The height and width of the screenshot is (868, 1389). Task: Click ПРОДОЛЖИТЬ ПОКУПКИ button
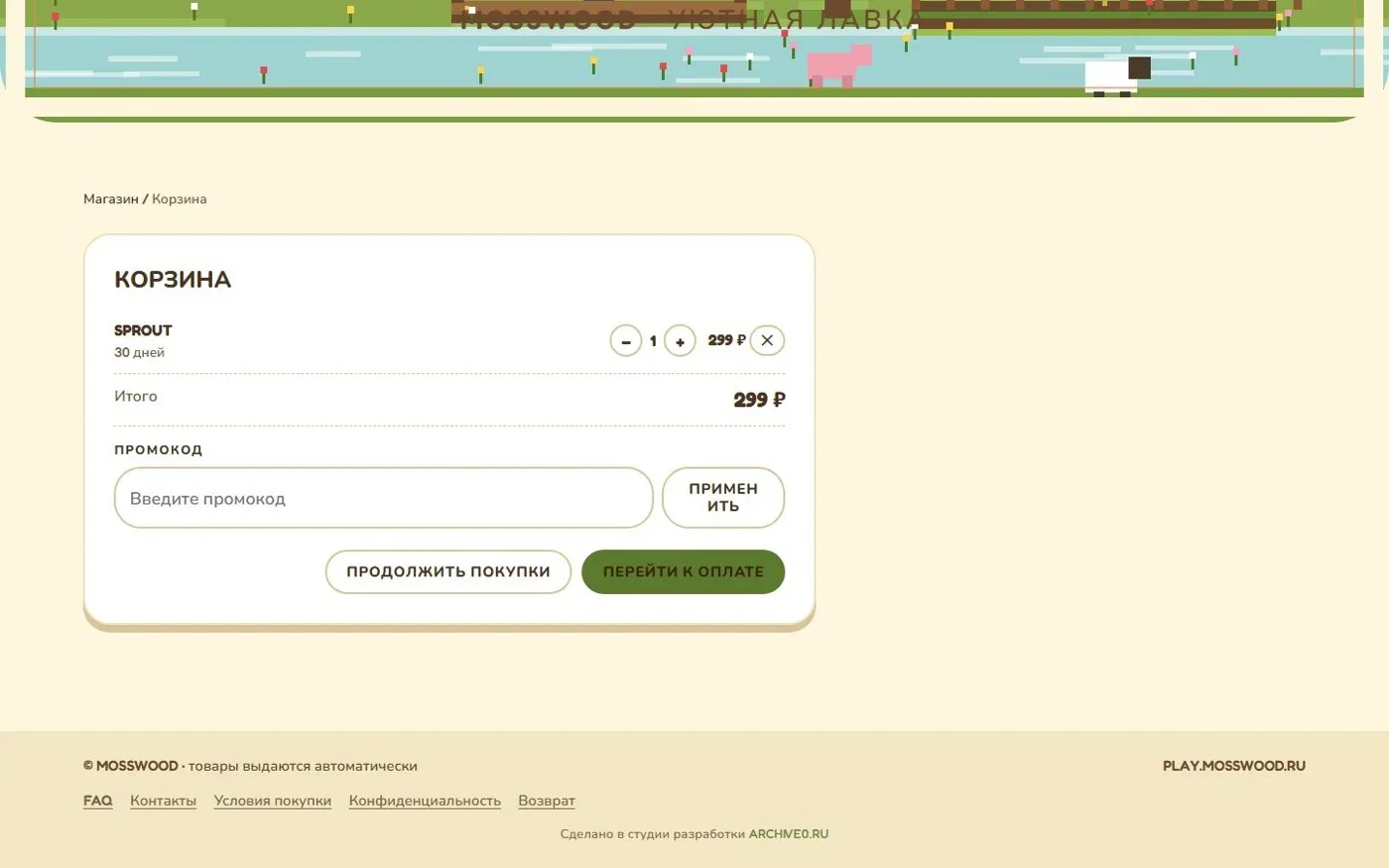click(x=448, y=571)
